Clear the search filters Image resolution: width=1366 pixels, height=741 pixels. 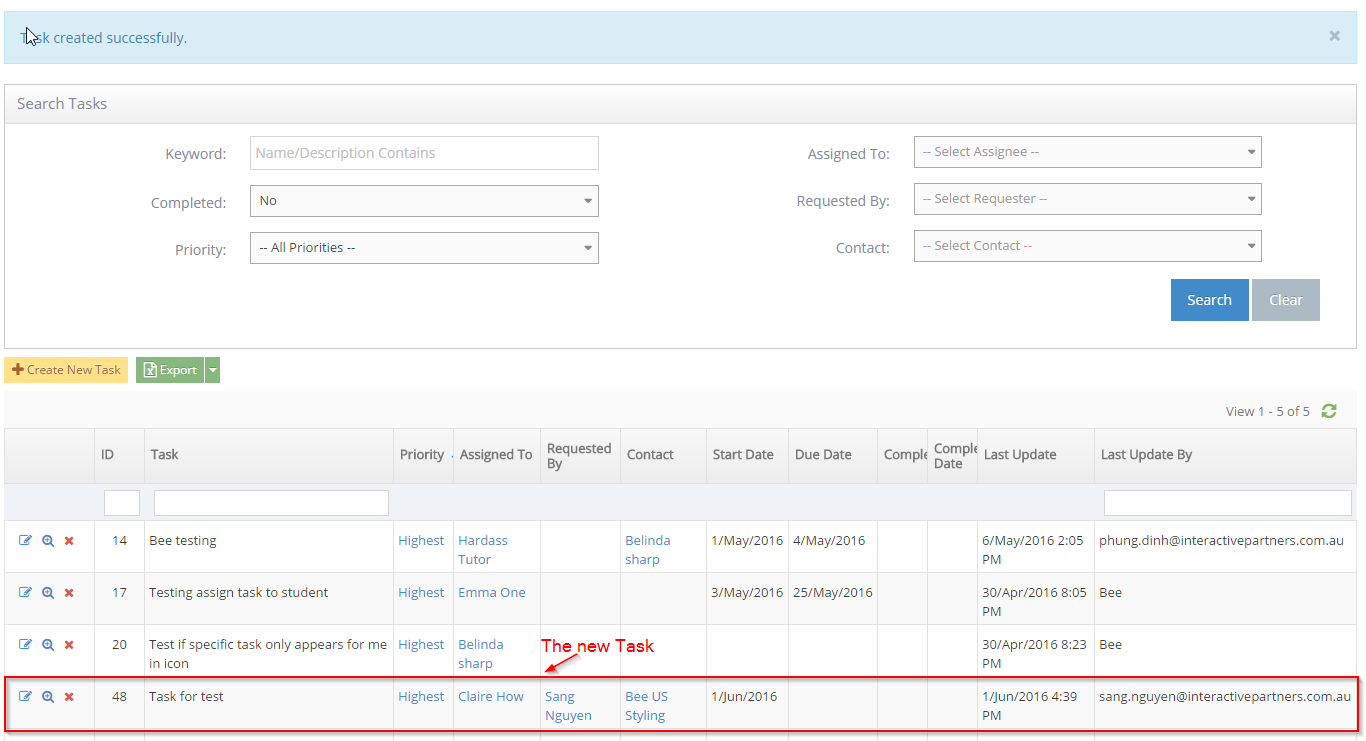(1285, 300)
